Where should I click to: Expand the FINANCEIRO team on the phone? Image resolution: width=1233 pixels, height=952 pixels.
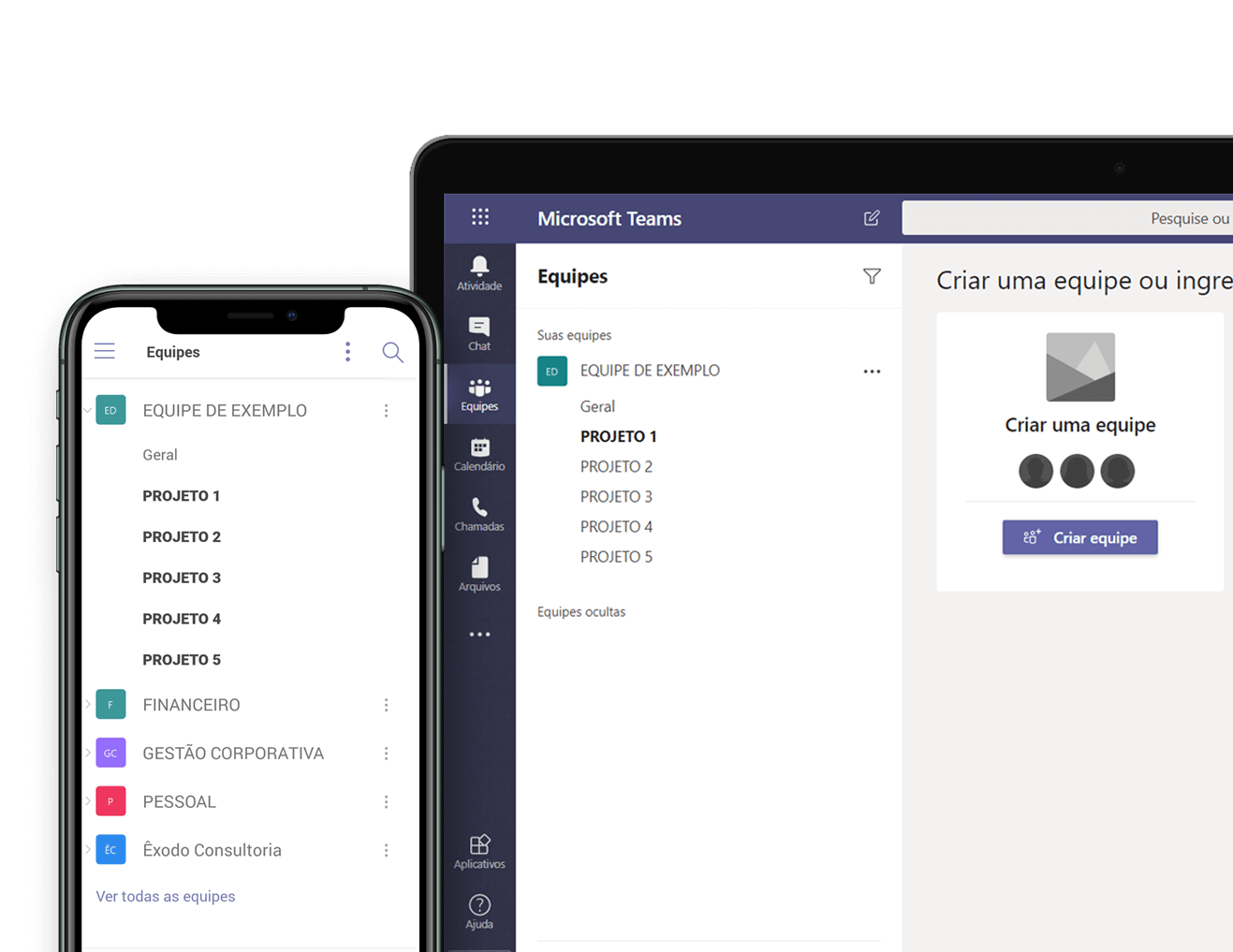pyautogui.click(x=87, y=704)
